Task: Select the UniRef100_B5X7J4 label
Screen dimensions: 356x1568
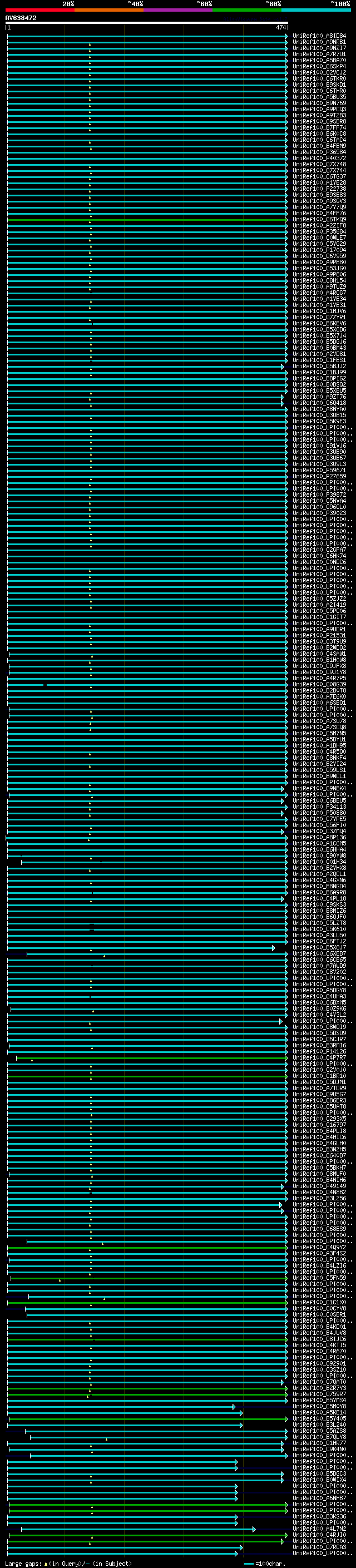Action: (x=319, y=335)
